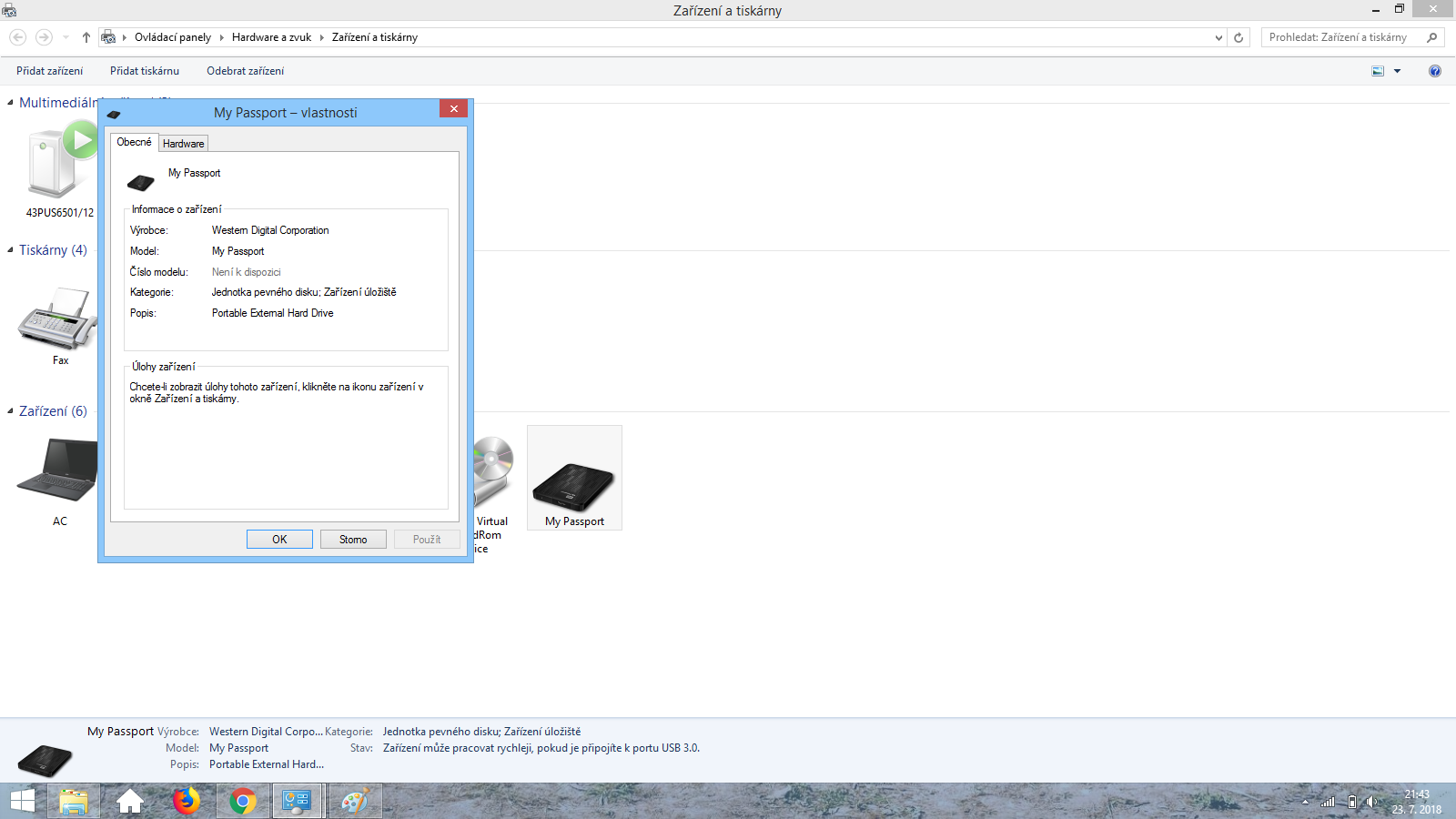Viewport: 1456px width, 819px height.
Task: Switch to the Hardware tab
Action: tap(184, 144)
